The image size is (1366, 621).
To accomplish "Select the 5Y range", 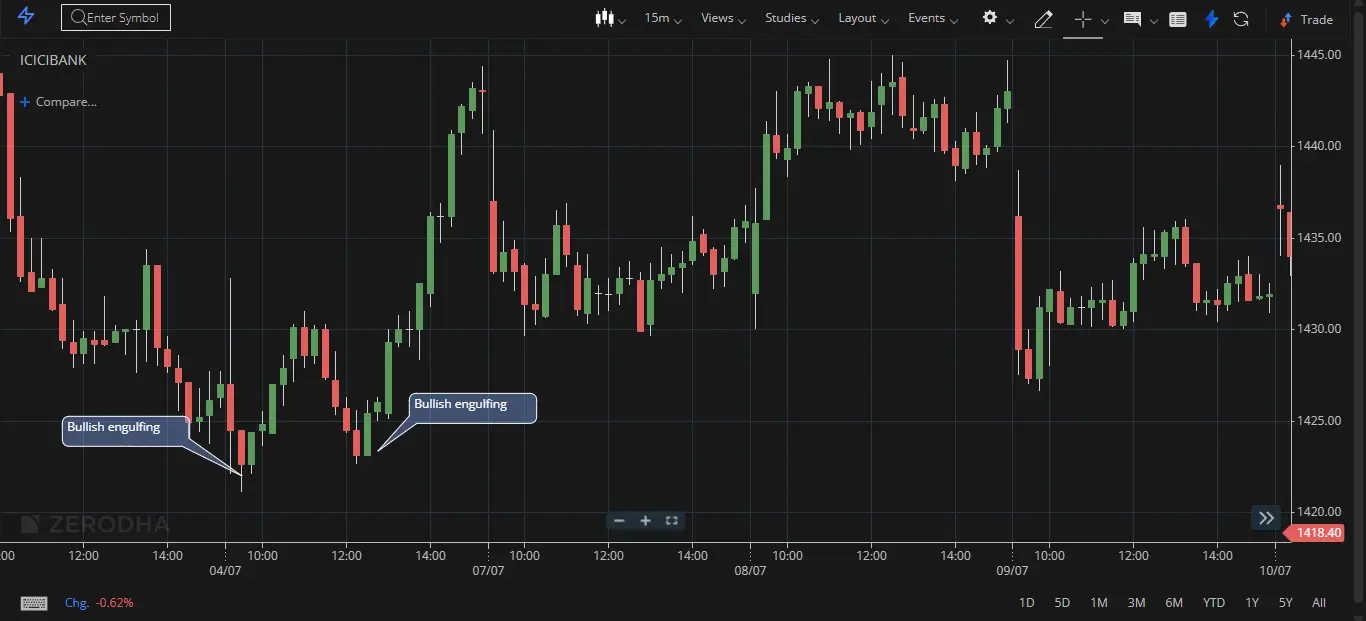I will coord(1285,603).
